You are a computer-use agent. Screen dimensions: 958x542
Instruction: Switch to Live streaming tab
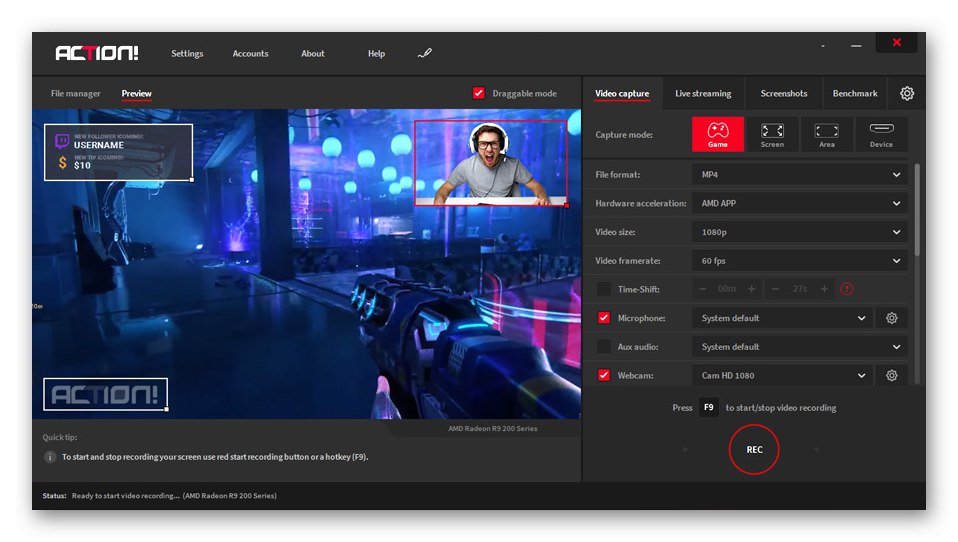(703, 93)
